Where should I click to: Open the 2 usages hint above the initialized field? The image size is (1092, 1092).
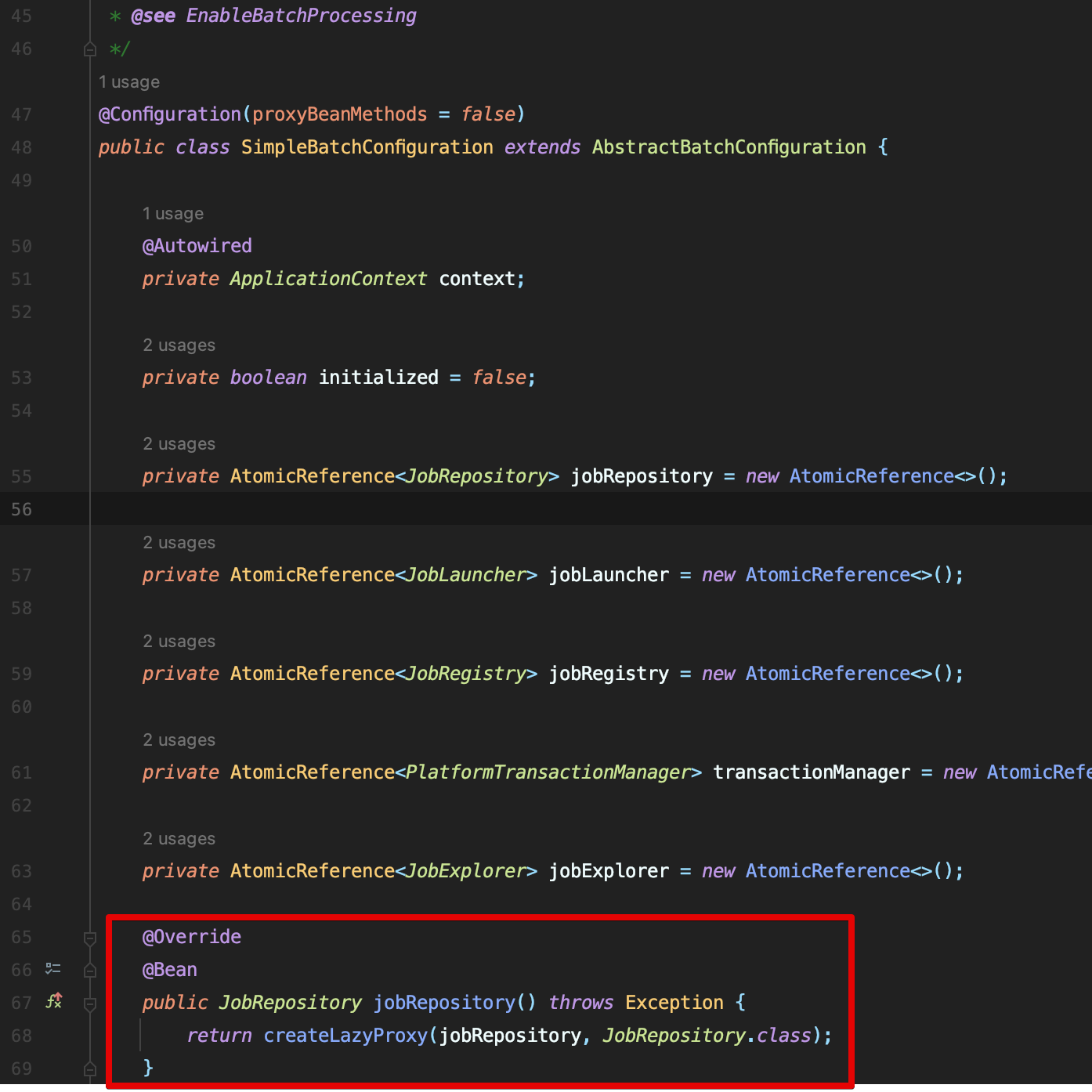[x=179, y=345]
